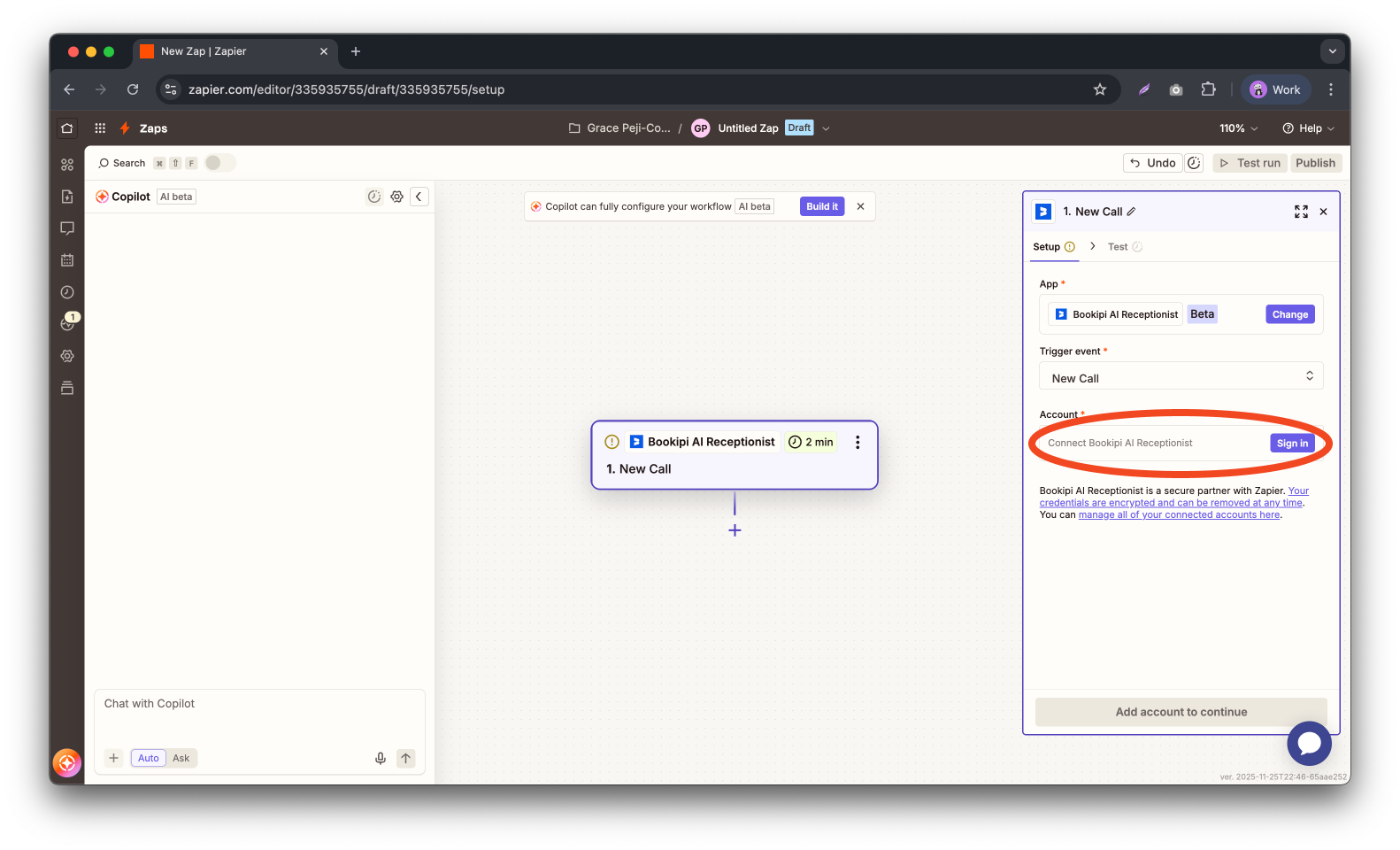Open the sidebar gear settings icon
The width and height of the screenshot is (1400, 850).
(x=67, y=356)
